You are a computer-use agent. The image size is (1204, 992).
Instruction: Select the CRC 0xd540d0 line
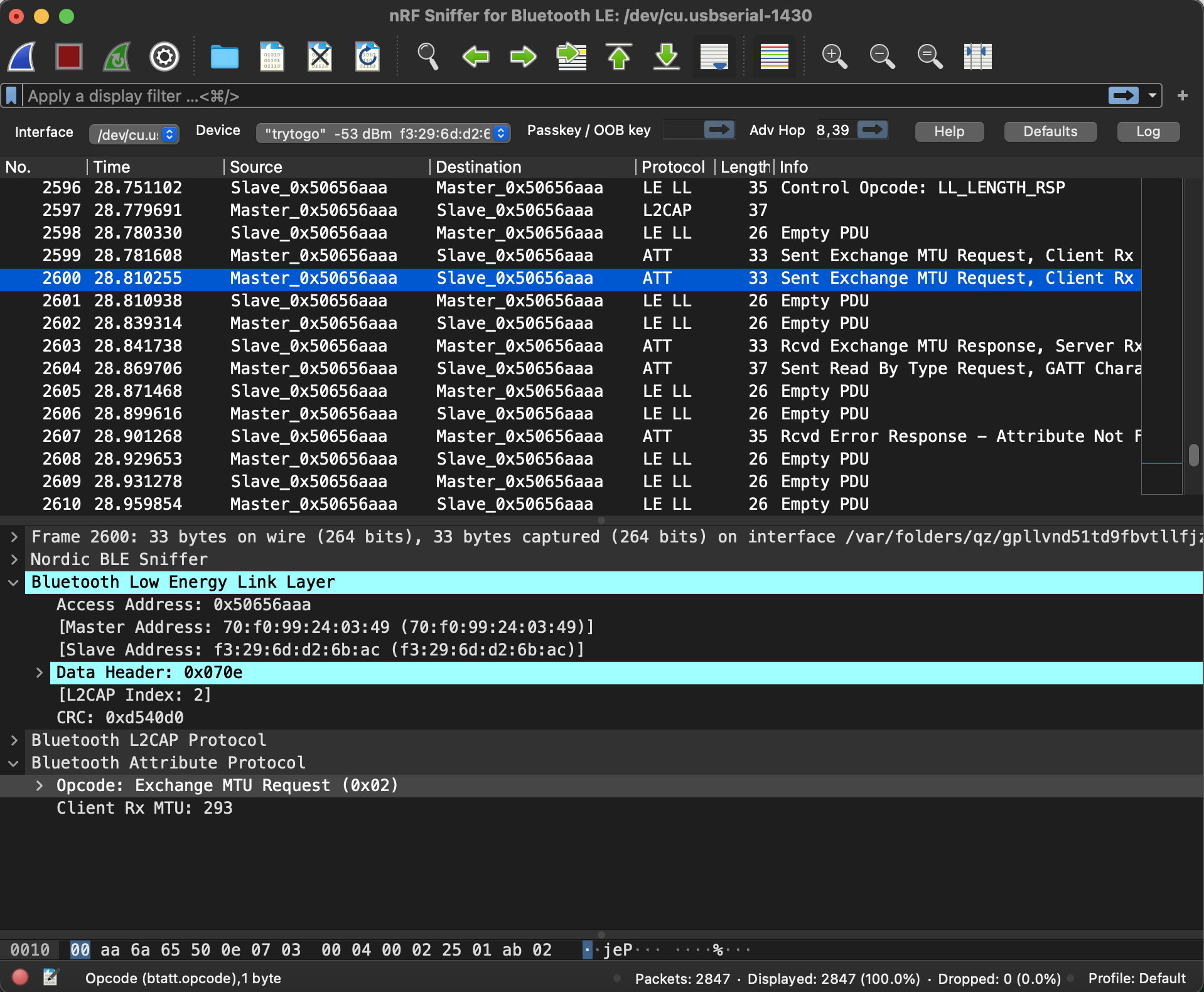click(120, 718)
